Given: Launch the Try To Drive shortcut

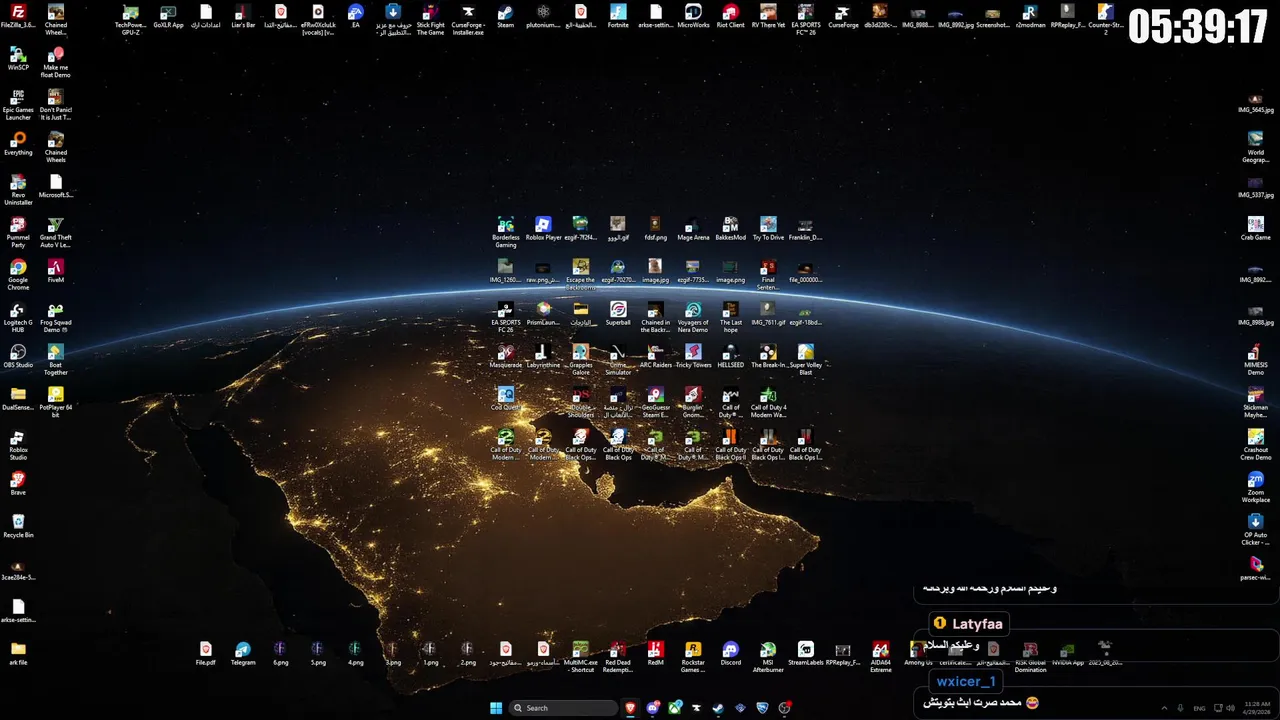Looking at the screenshot, I should point(768,229).
